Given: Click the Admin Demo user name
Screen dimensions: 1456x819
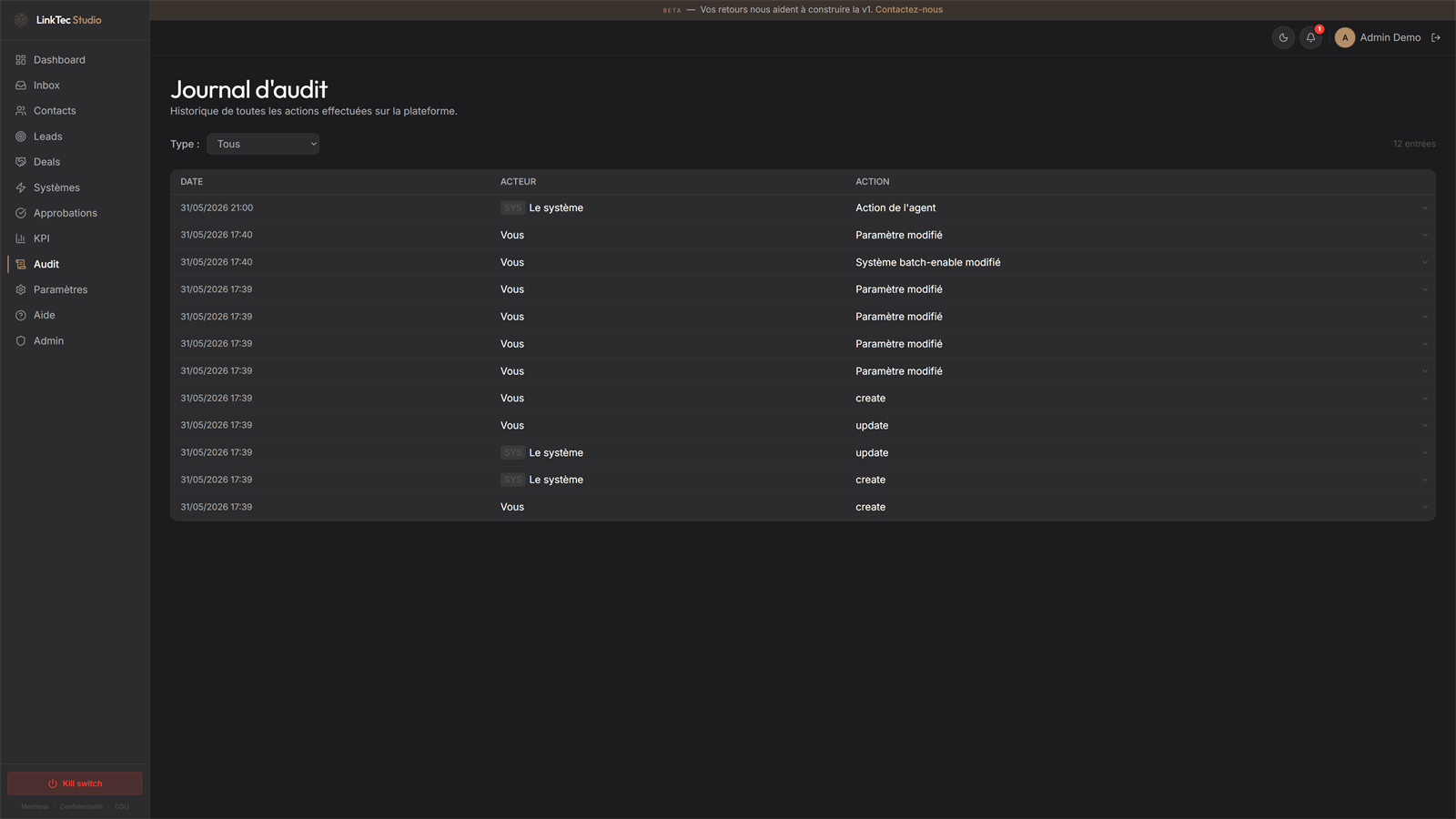Looking at the screenshot, I should (1390, 37).
